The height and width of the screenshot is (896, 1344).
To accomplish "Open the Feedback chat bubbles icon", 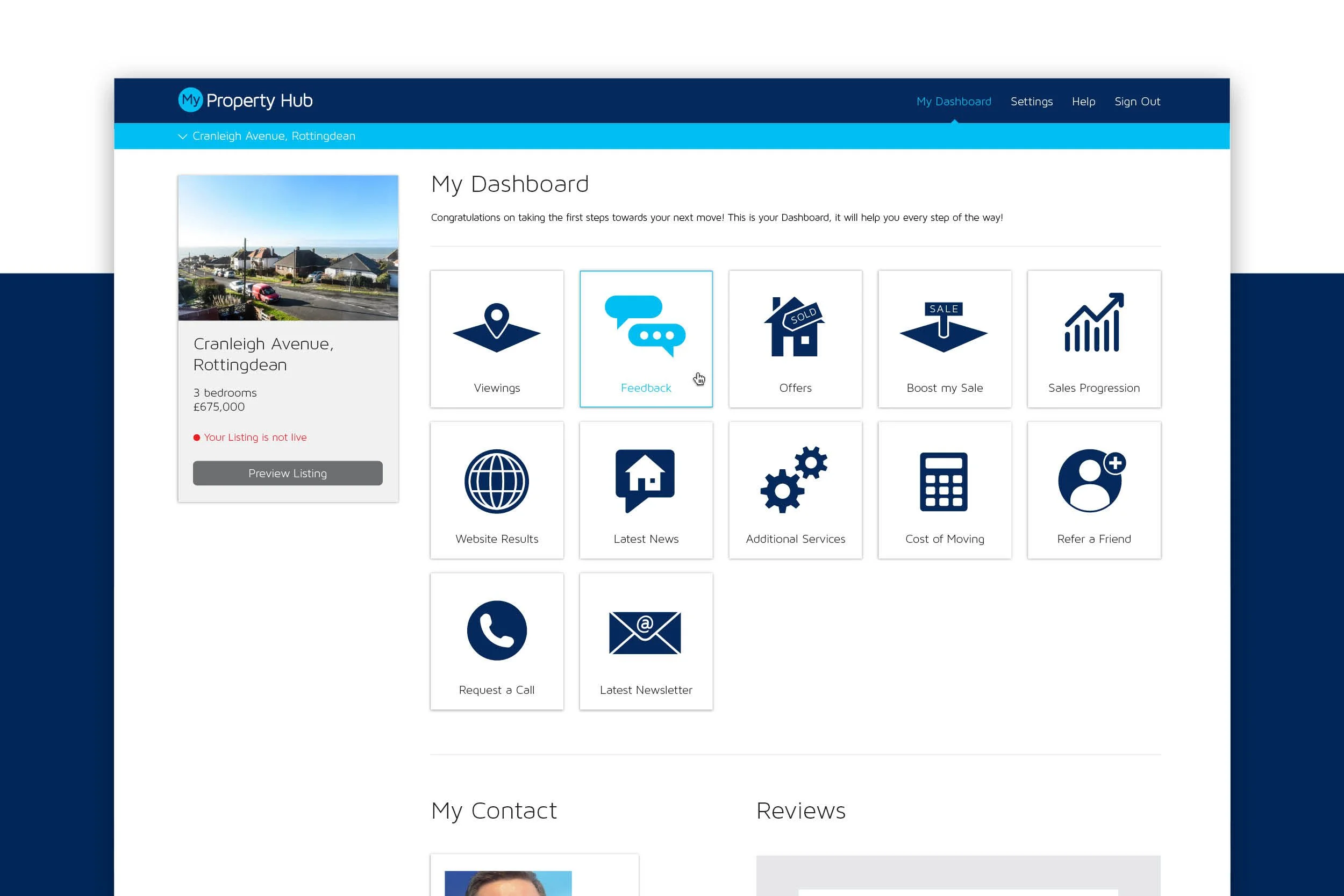I will tap(645, 326).
